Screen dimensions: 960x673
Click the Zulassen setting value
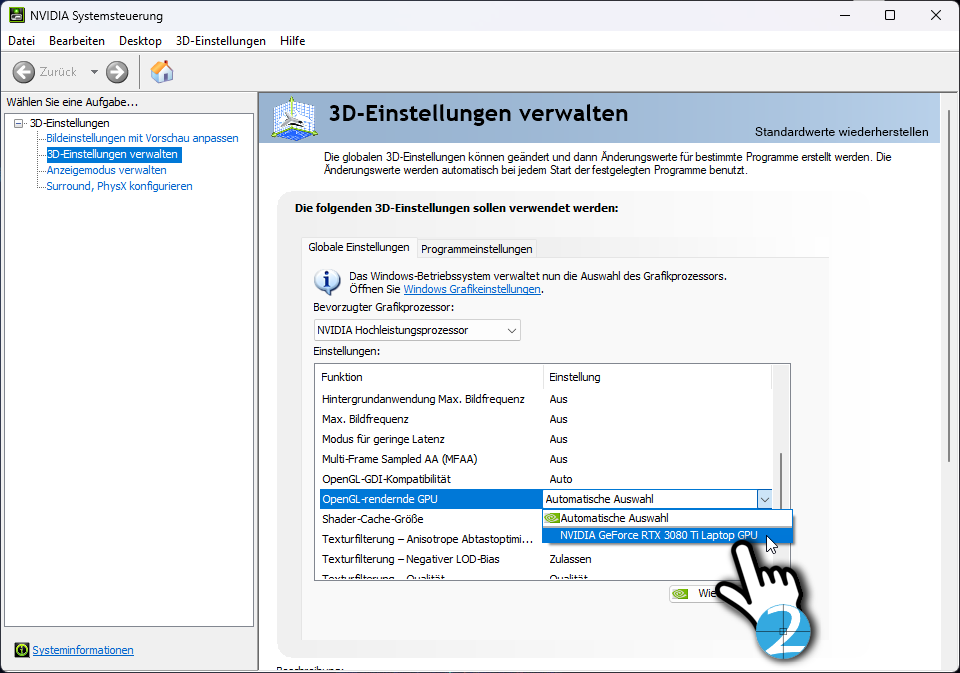(570, 559)
